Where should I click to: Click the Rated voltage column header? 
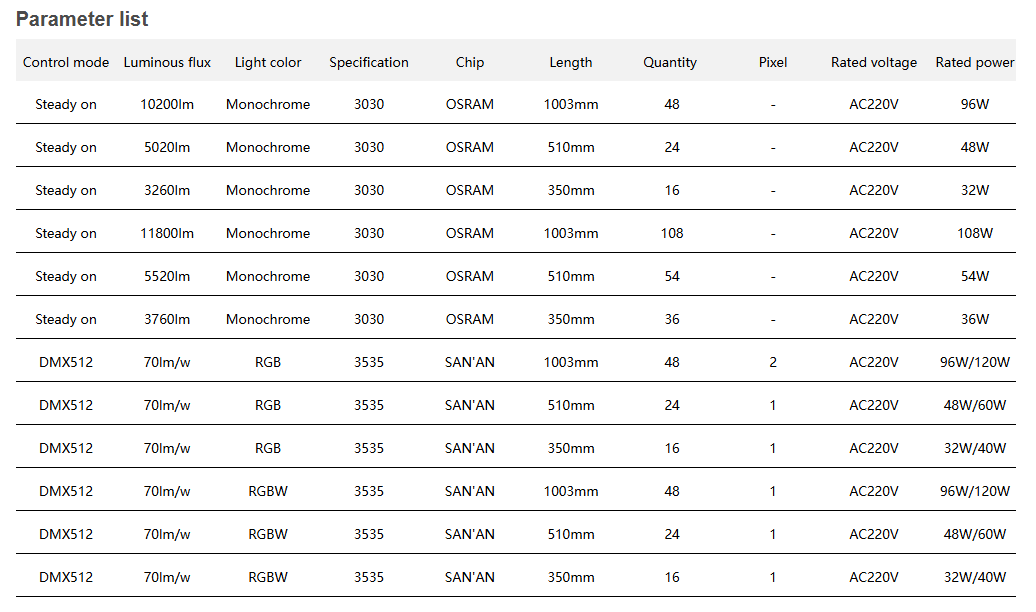point(874,62)
